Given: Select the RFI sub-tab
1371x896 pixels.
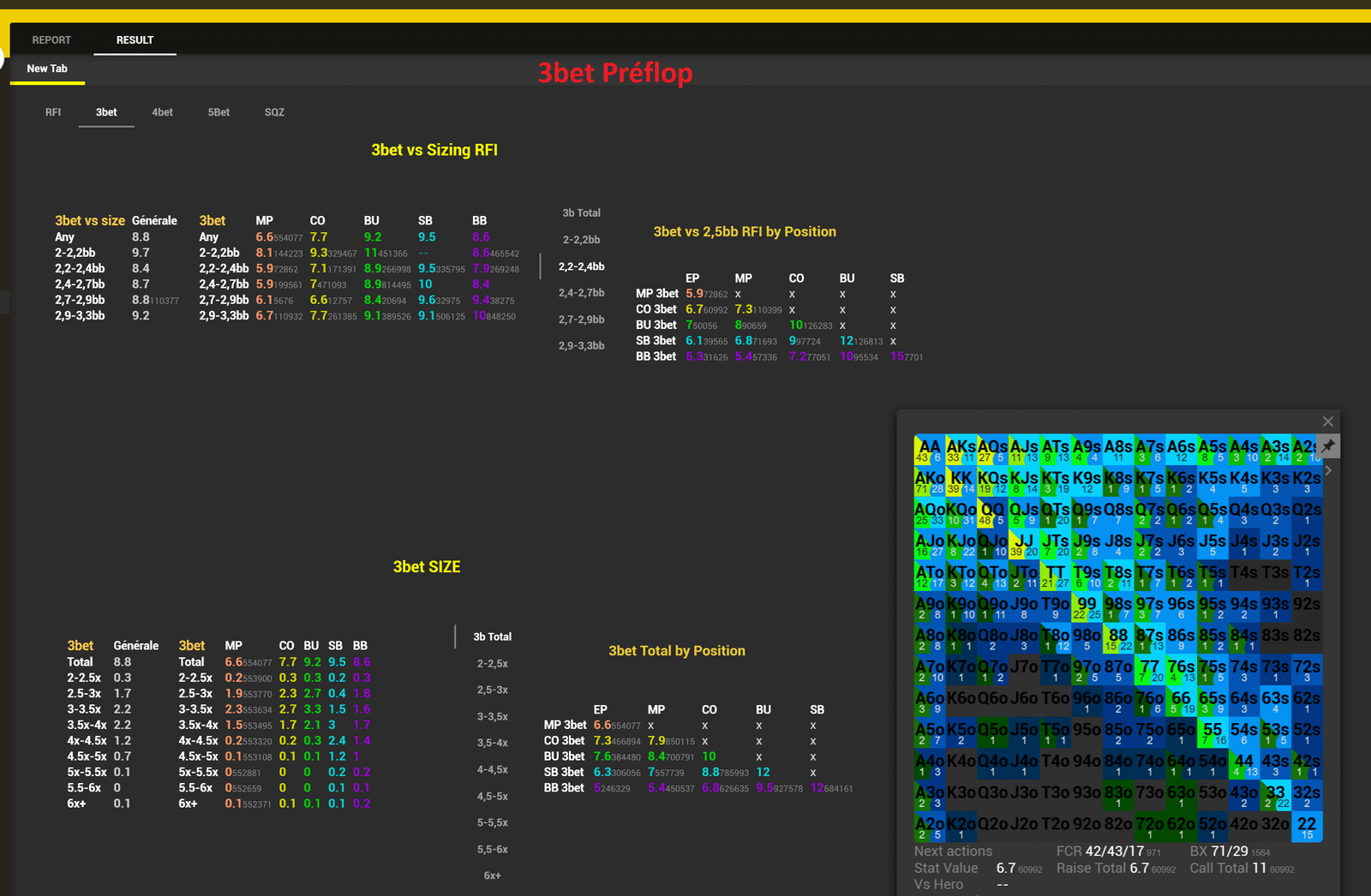Looking at the screenshot, I should click(x=53, y=112).
